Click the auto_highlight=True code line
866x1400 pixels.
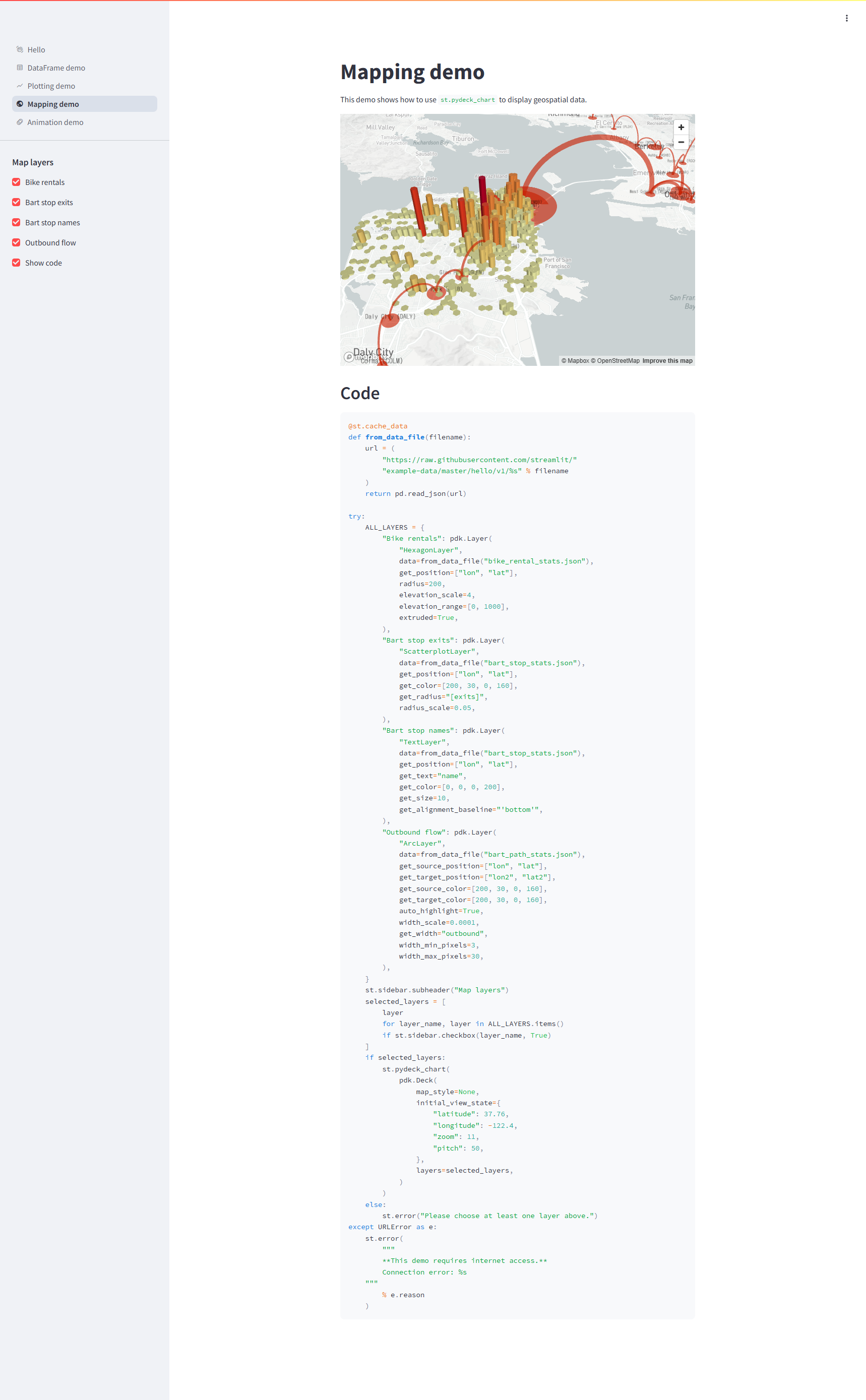pos(442,911)
